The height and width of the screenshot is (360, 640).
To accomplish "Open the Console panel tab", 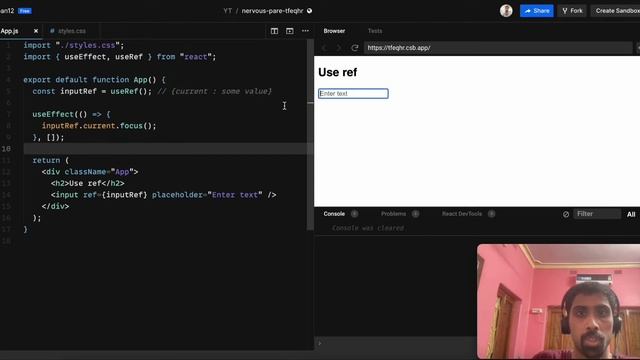I will [x=334, y=214].
